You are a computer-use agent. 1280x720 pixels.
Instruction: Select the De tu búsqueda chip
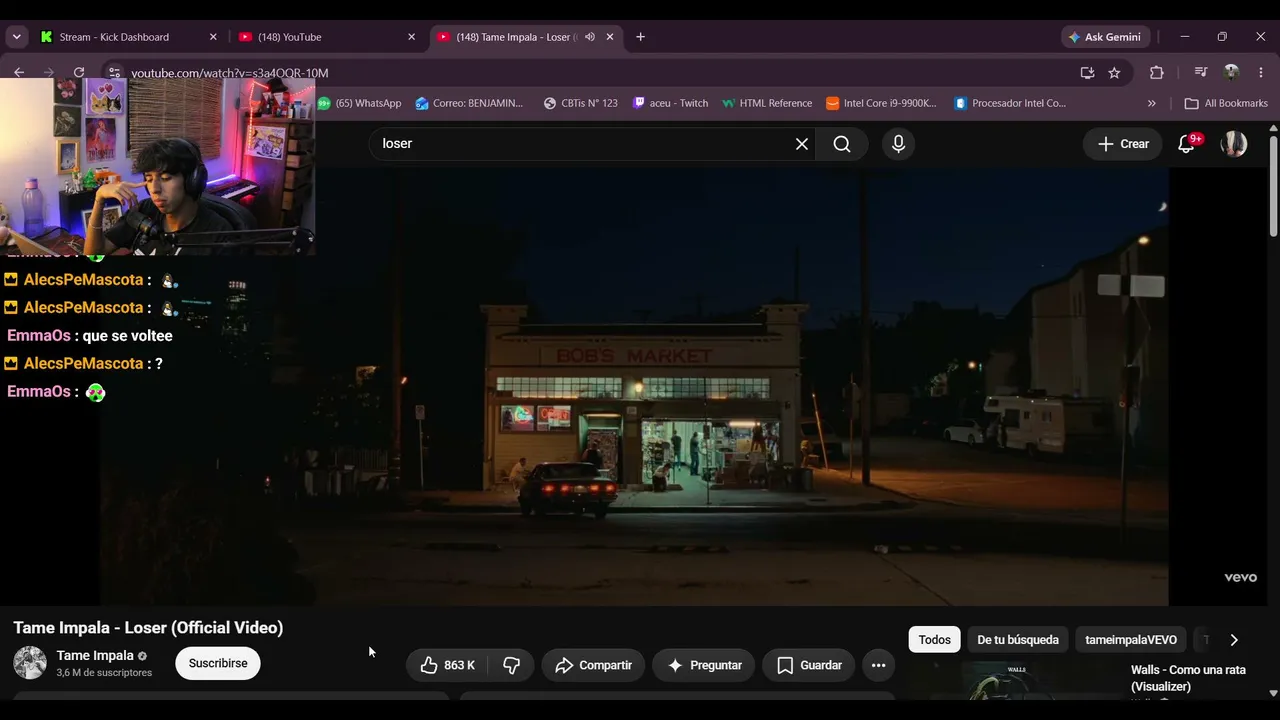pyautogui.click(x=1018, y=640)
